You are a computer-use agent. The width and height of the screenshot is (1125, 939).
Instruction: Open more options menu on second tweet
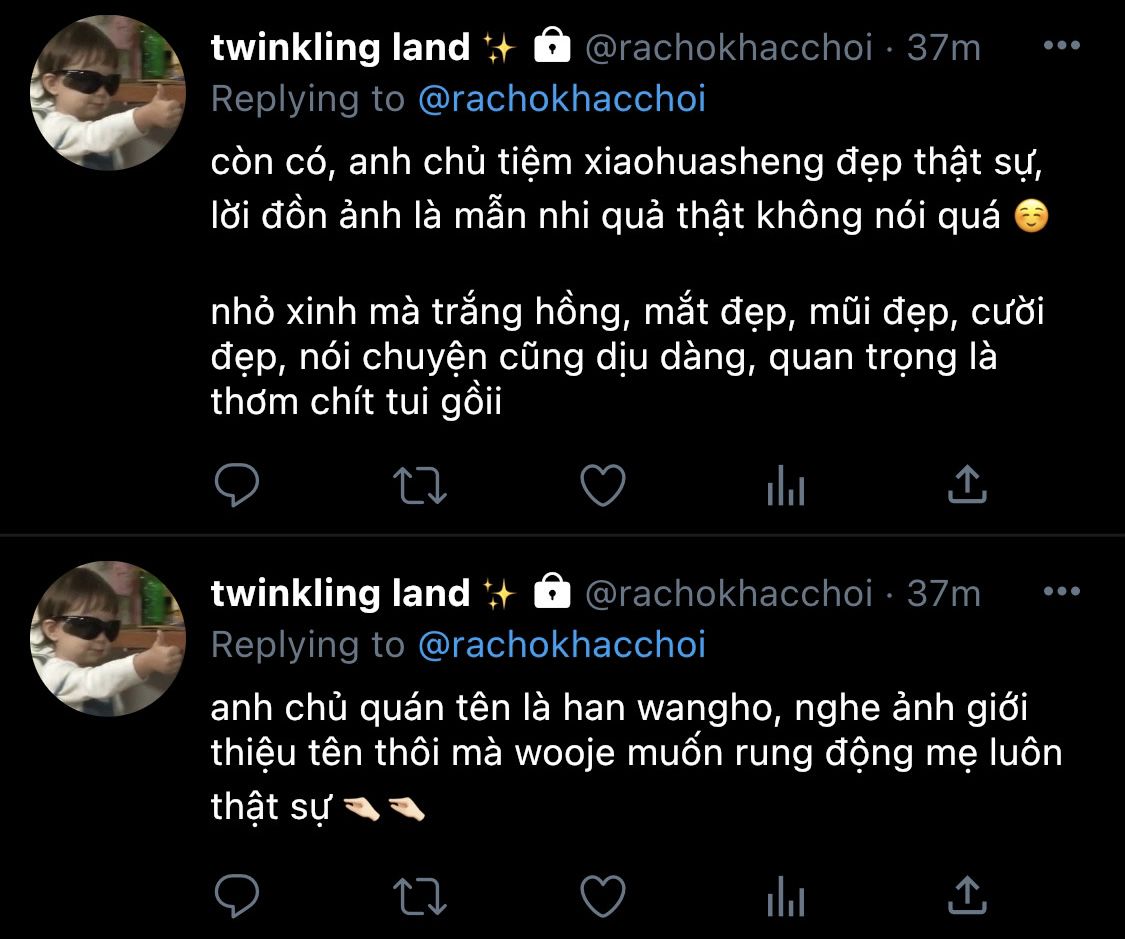click(x=1062, y=592)
